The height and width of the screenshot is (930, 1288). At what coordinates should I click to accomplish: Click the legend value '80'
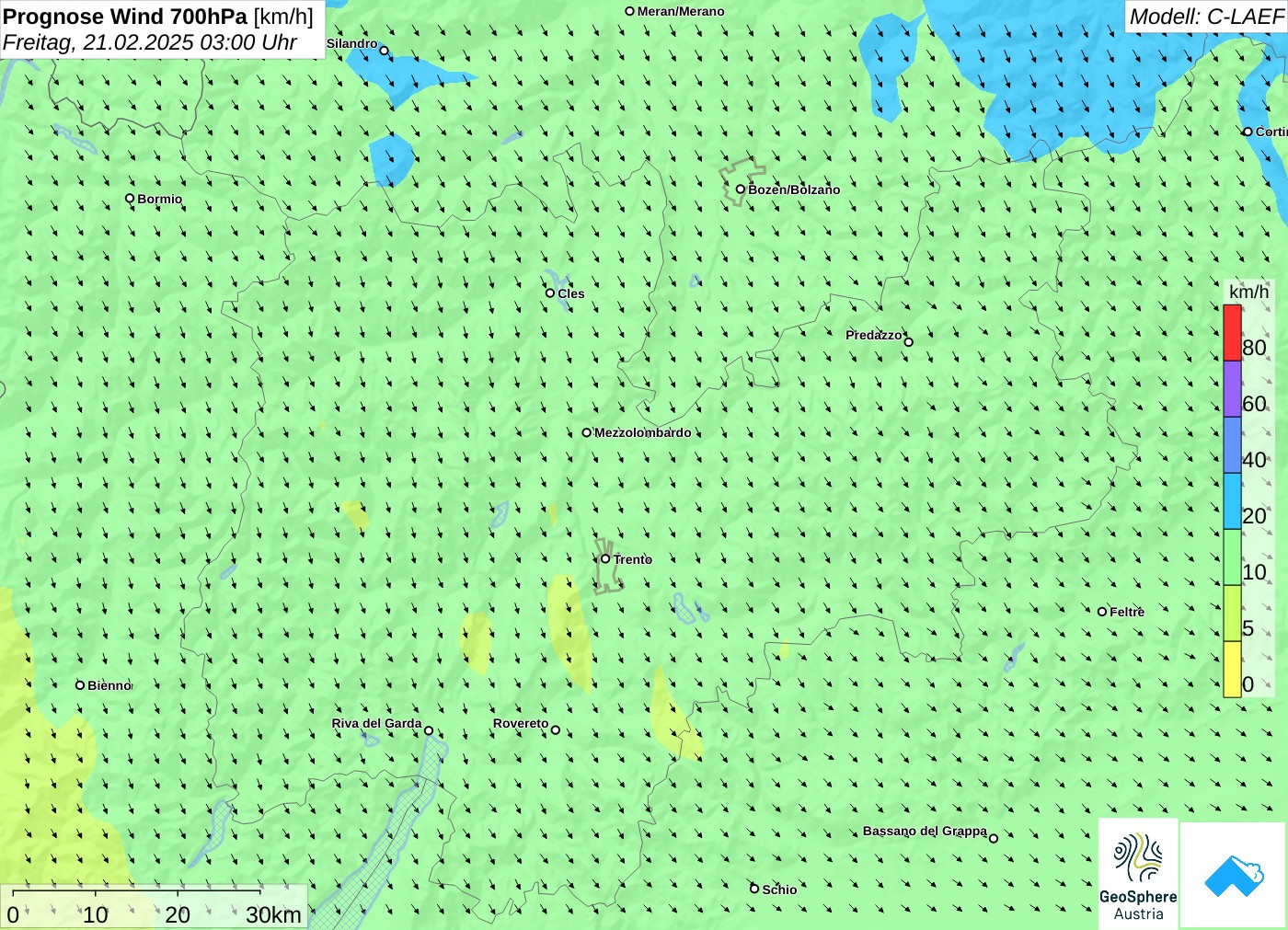pos(1254,348)
